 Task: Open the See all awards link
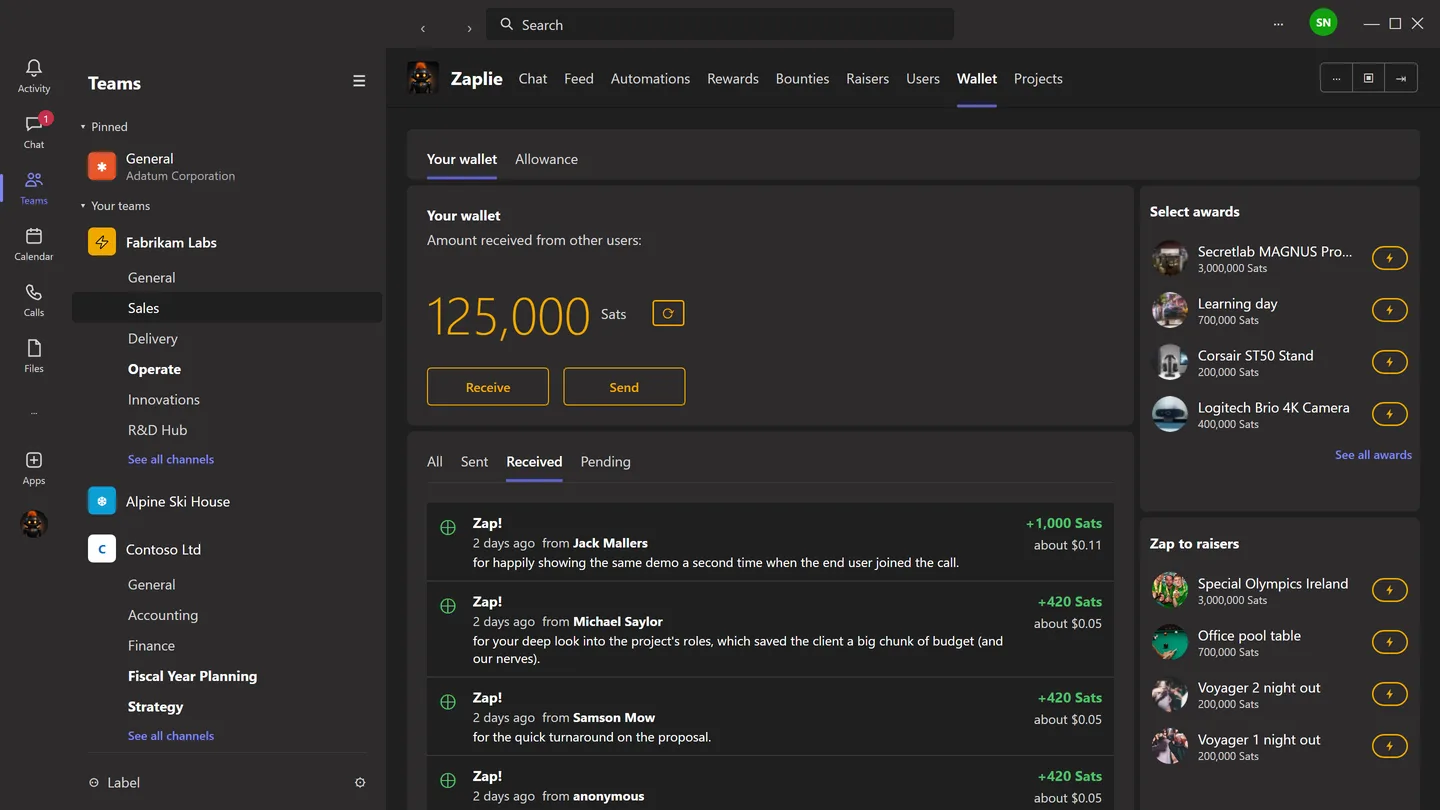pos(1373,455)
